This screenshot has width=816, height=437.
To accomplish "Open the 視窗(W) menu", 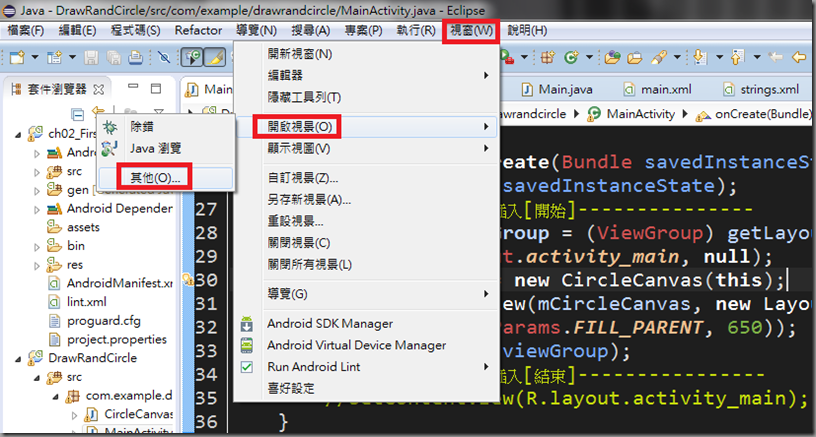I will pos(471,31).
